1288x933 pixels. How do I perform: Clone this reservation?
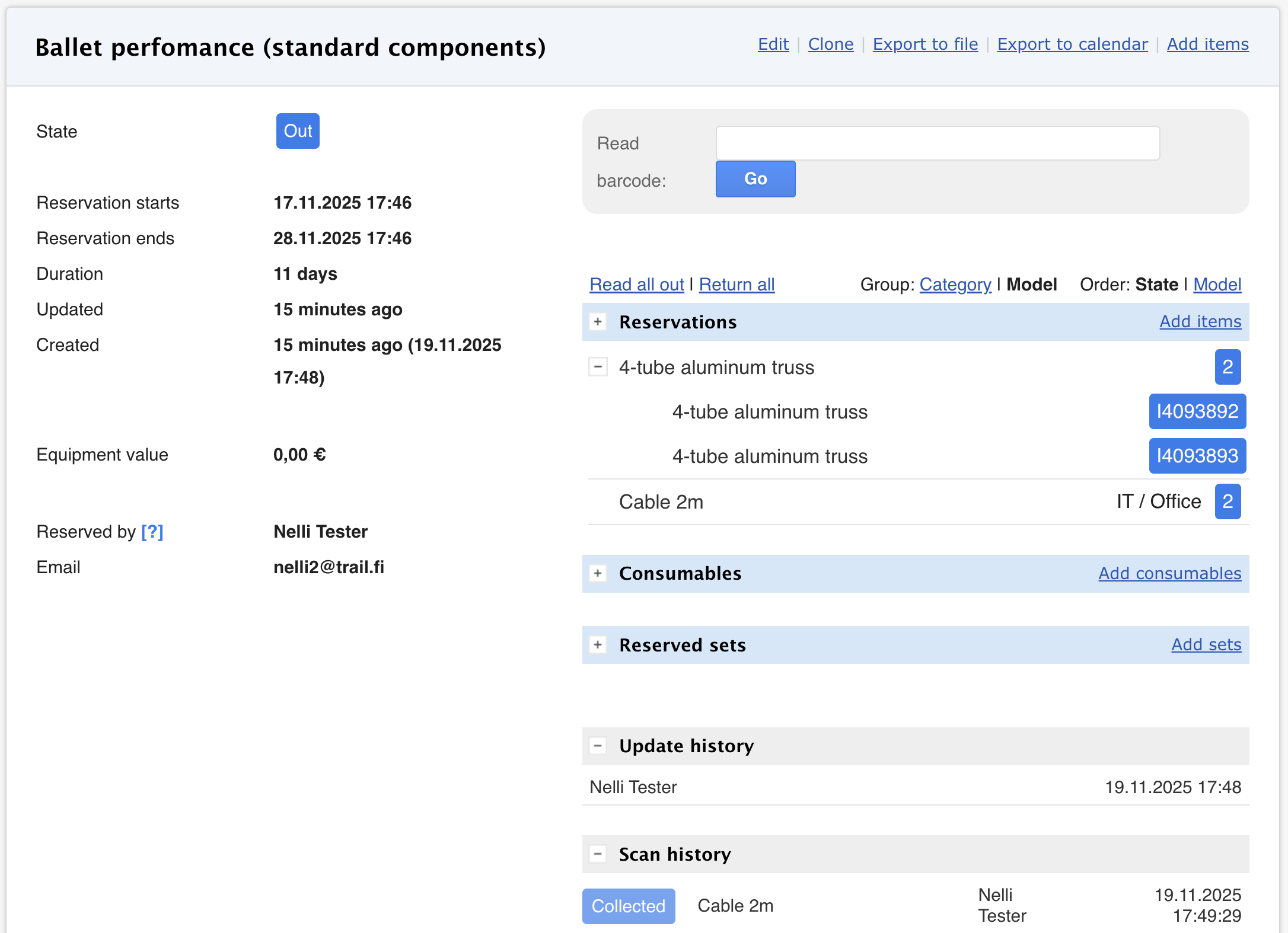(x=830, y=44)
